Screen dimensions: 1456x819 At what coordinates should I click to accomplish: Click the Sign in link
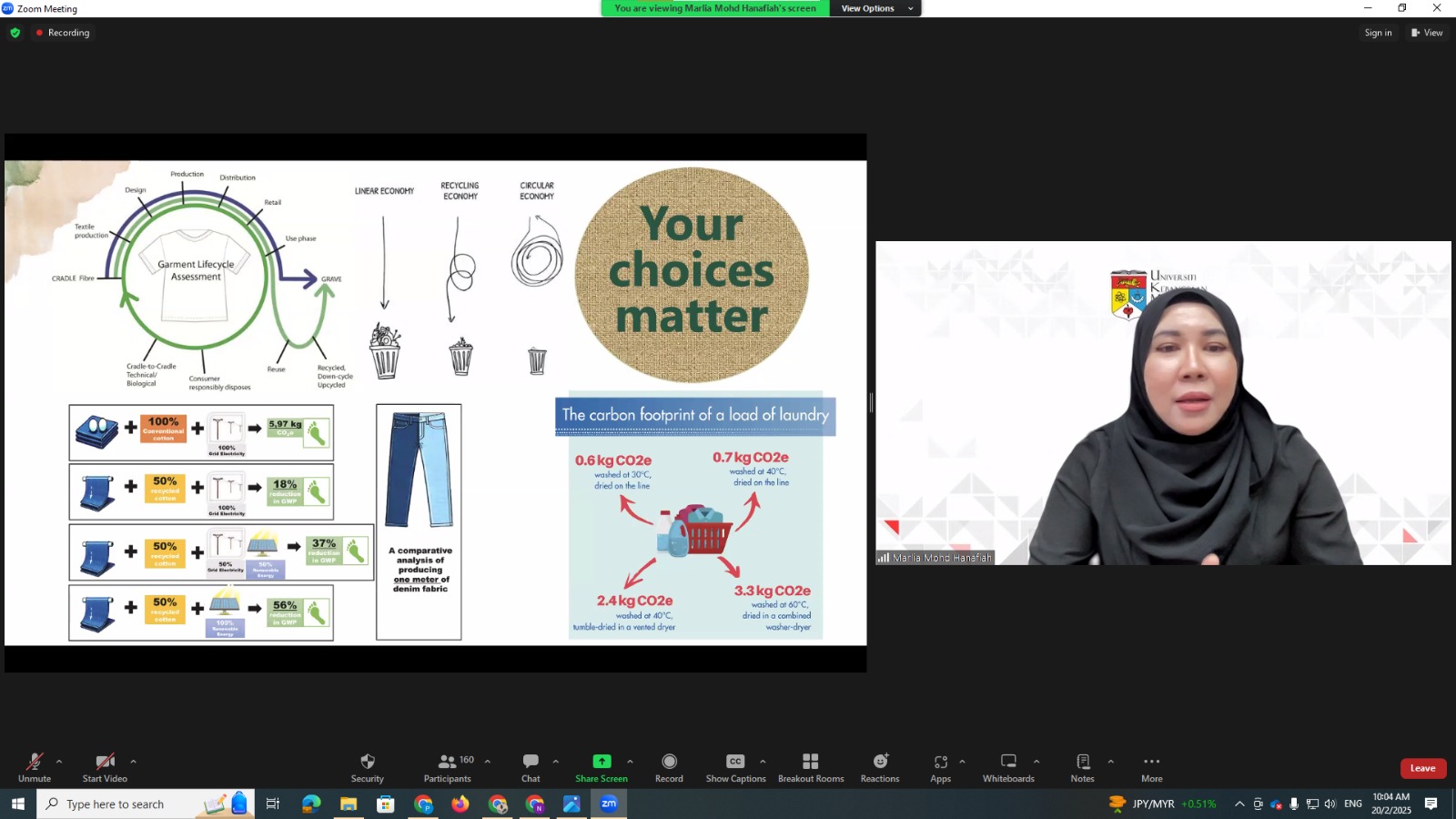tap(1378, 33)
